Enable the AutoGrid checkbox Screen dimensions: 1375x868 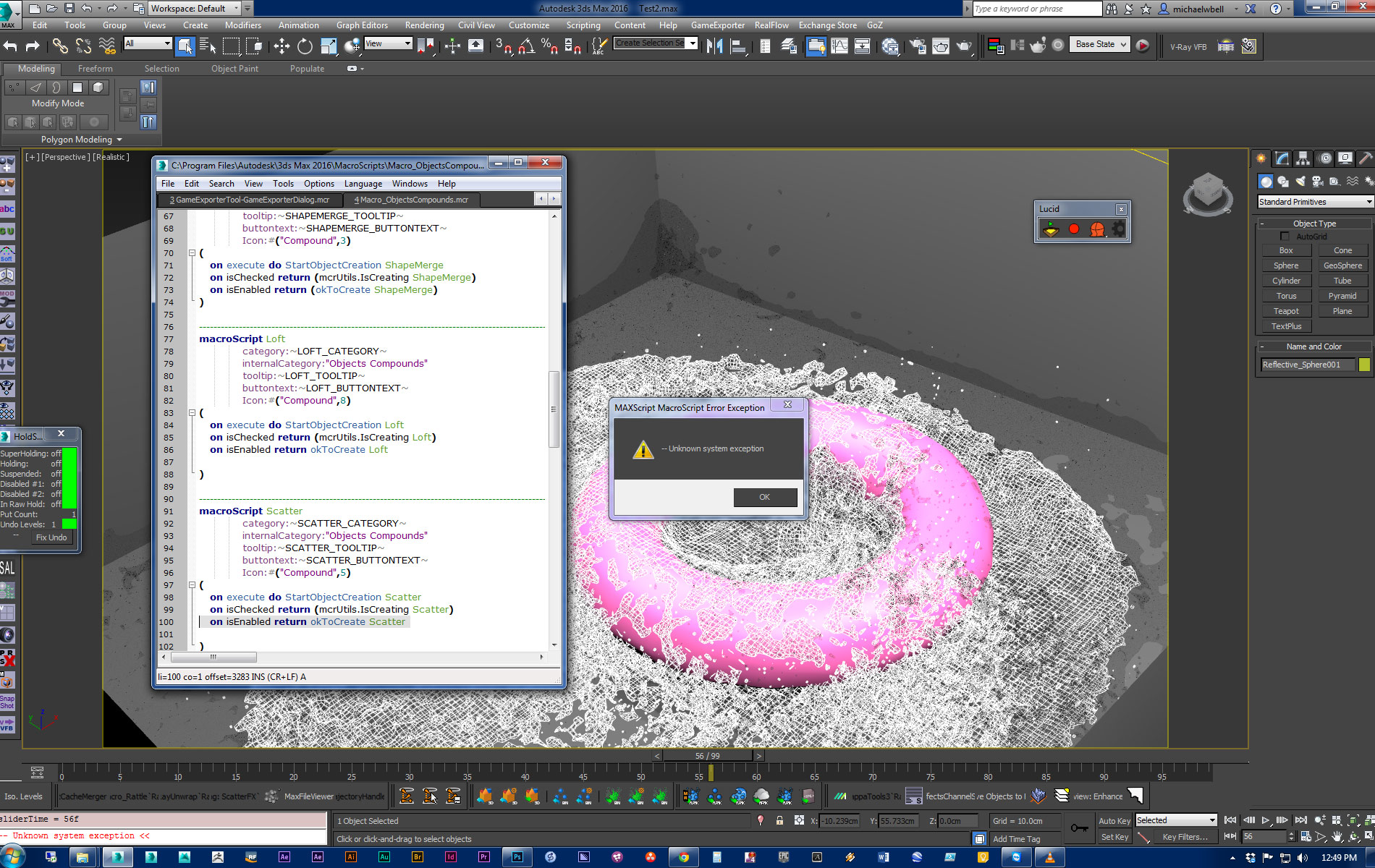point(1285,237)
